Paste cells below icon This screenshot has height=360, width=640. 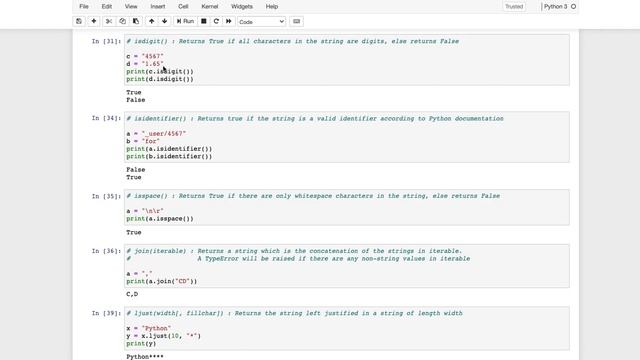click(x=136, y=21)
